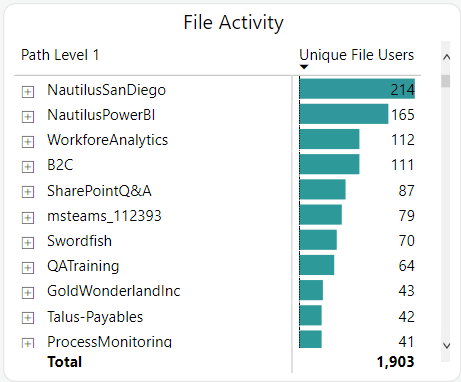Screen dimensions: 461x382
Task: Expand the QATraining row
Action: pyautogui.click(x=28, y=268)
